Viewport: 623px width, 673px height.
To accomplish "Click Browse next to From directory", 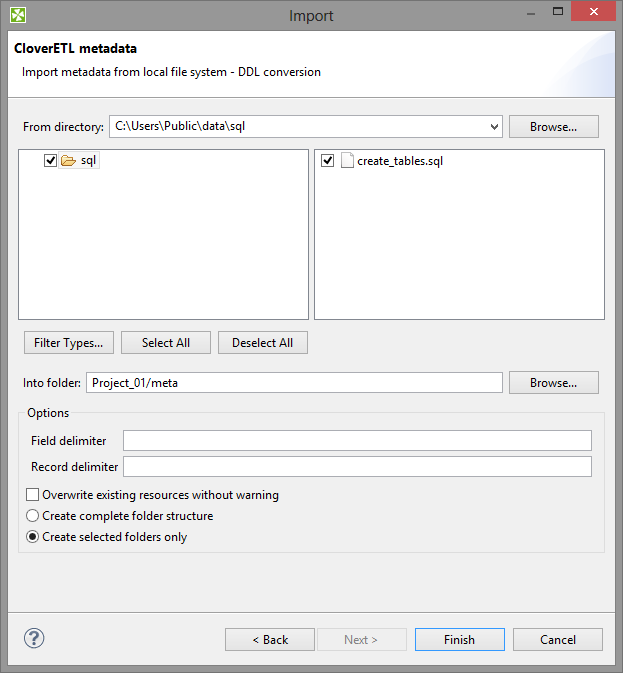I will (553, 127).
